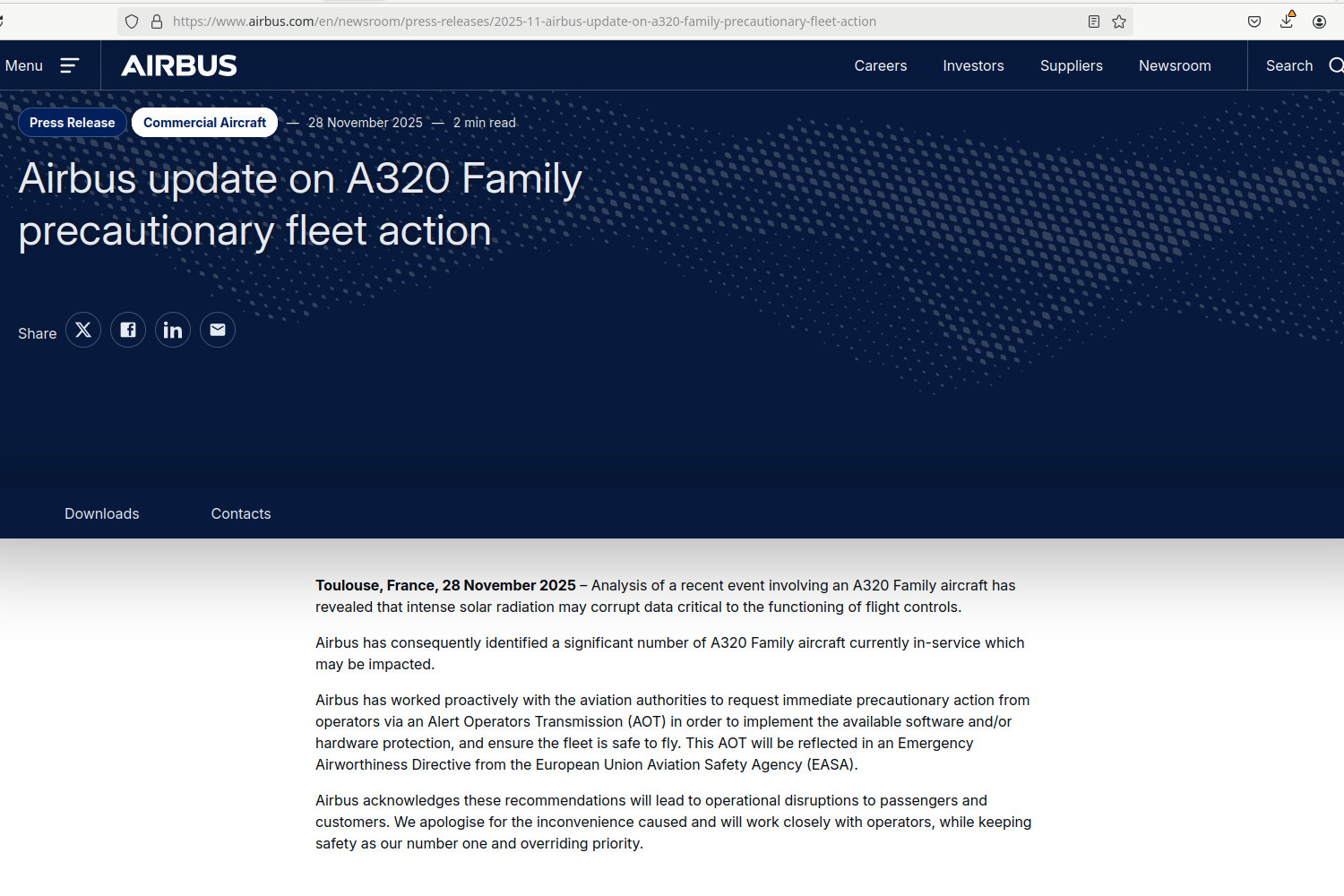Jump to the Contacts section
The height and width of the screenshot is (896, 1344).
click(241, 513)
